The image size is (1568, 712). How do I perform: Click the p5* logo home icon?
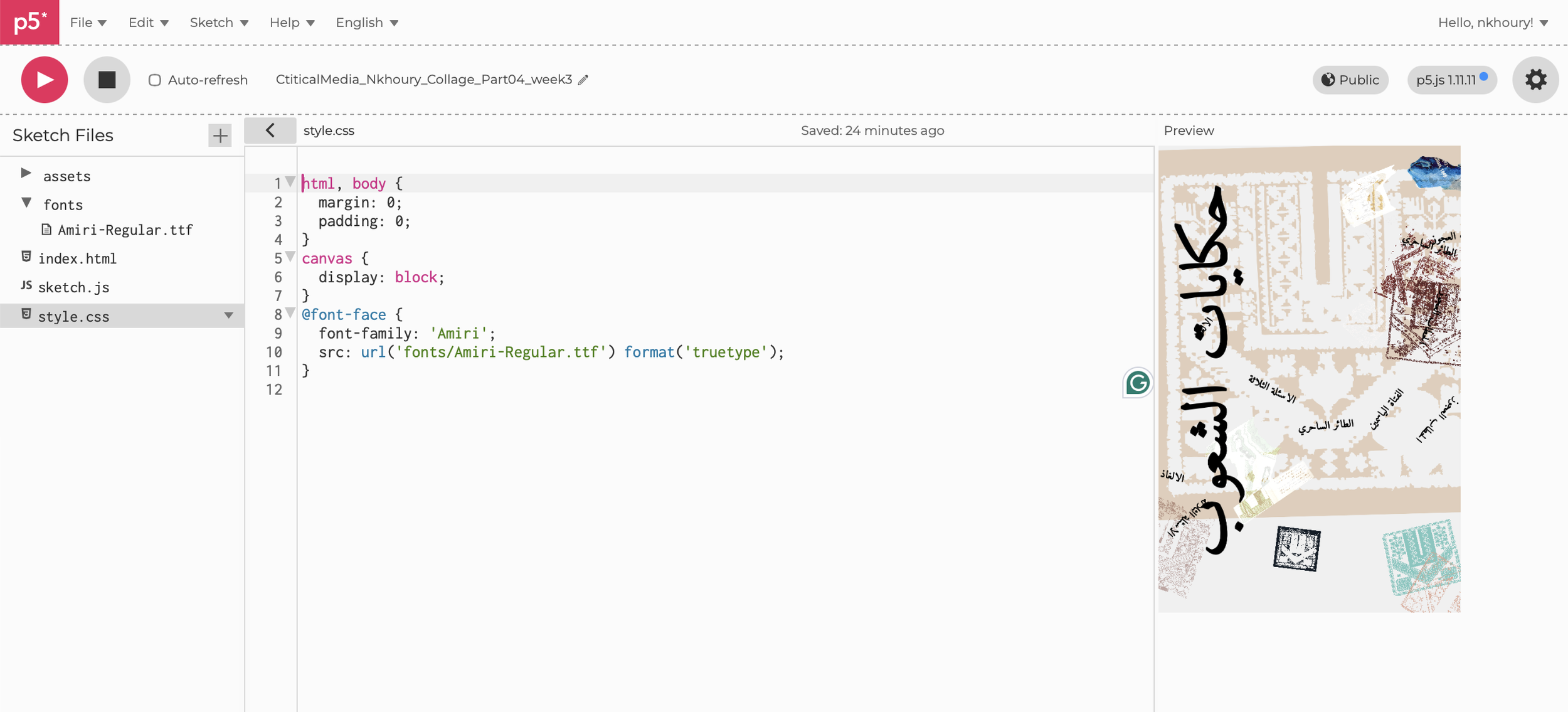click(29, 22)
